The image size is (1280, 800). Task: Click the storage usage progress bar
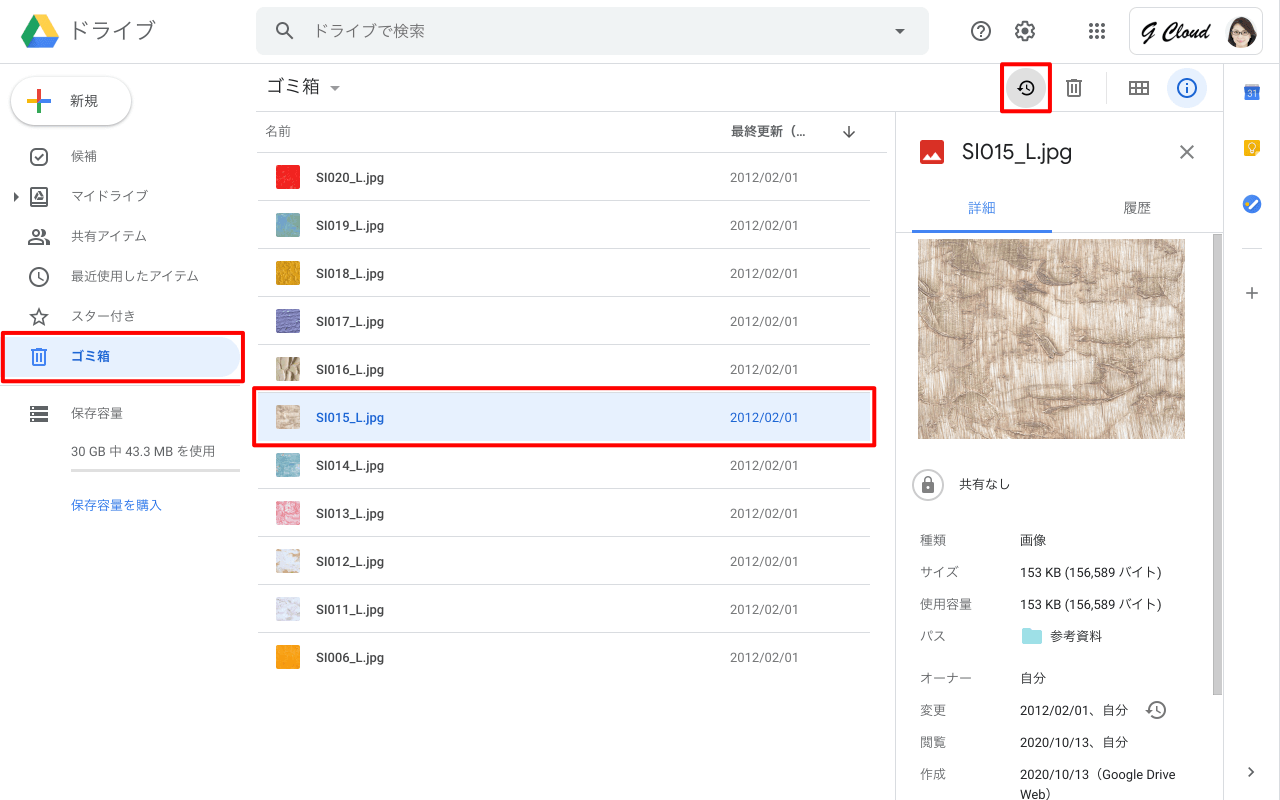pos(155,470)
